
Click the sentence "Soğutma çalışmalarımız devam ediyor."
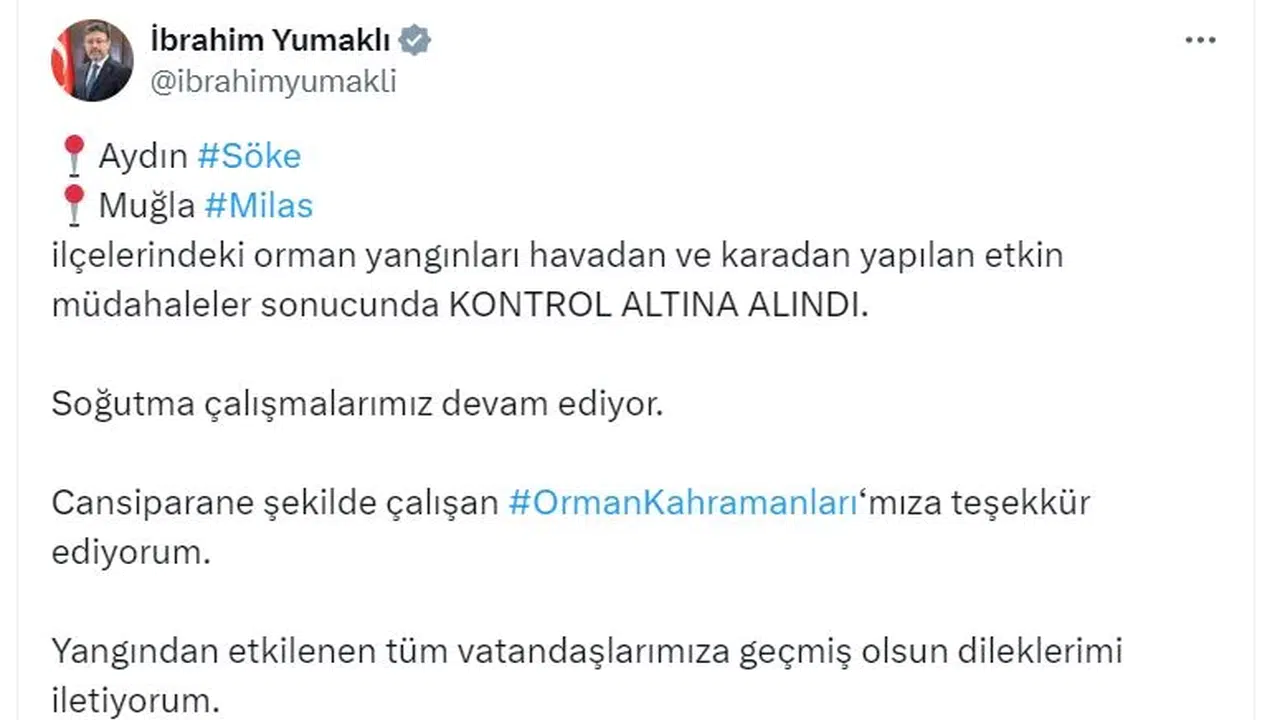pyautogui.click(x=357, y=405)
